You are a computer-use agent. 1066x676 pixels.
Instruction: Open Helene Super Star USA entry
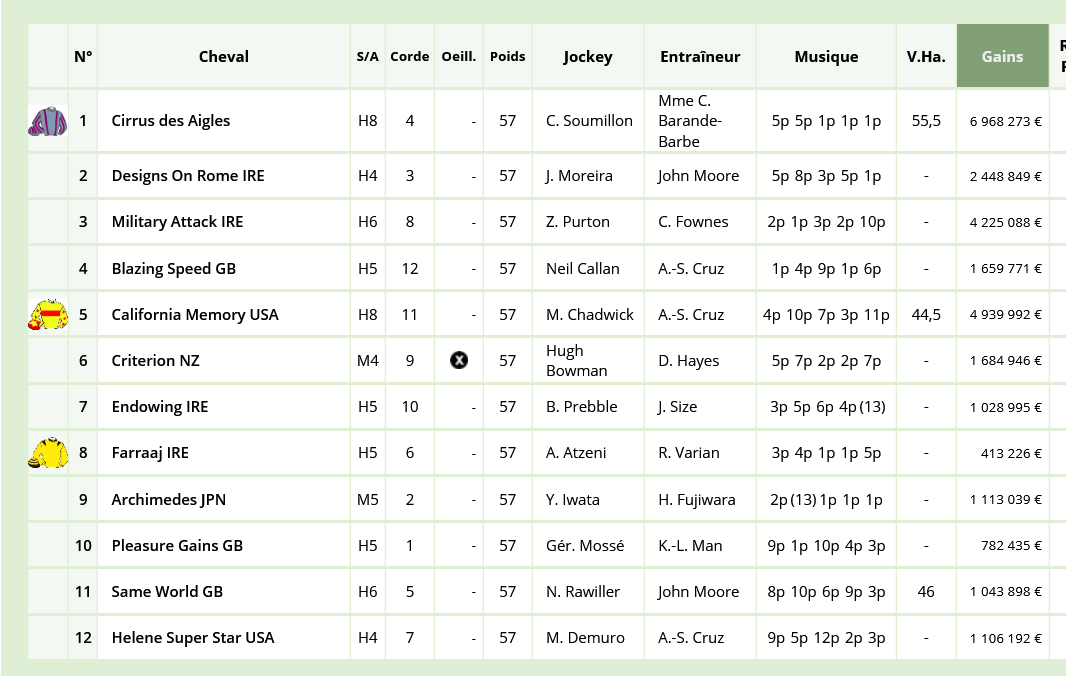(193, 638)
